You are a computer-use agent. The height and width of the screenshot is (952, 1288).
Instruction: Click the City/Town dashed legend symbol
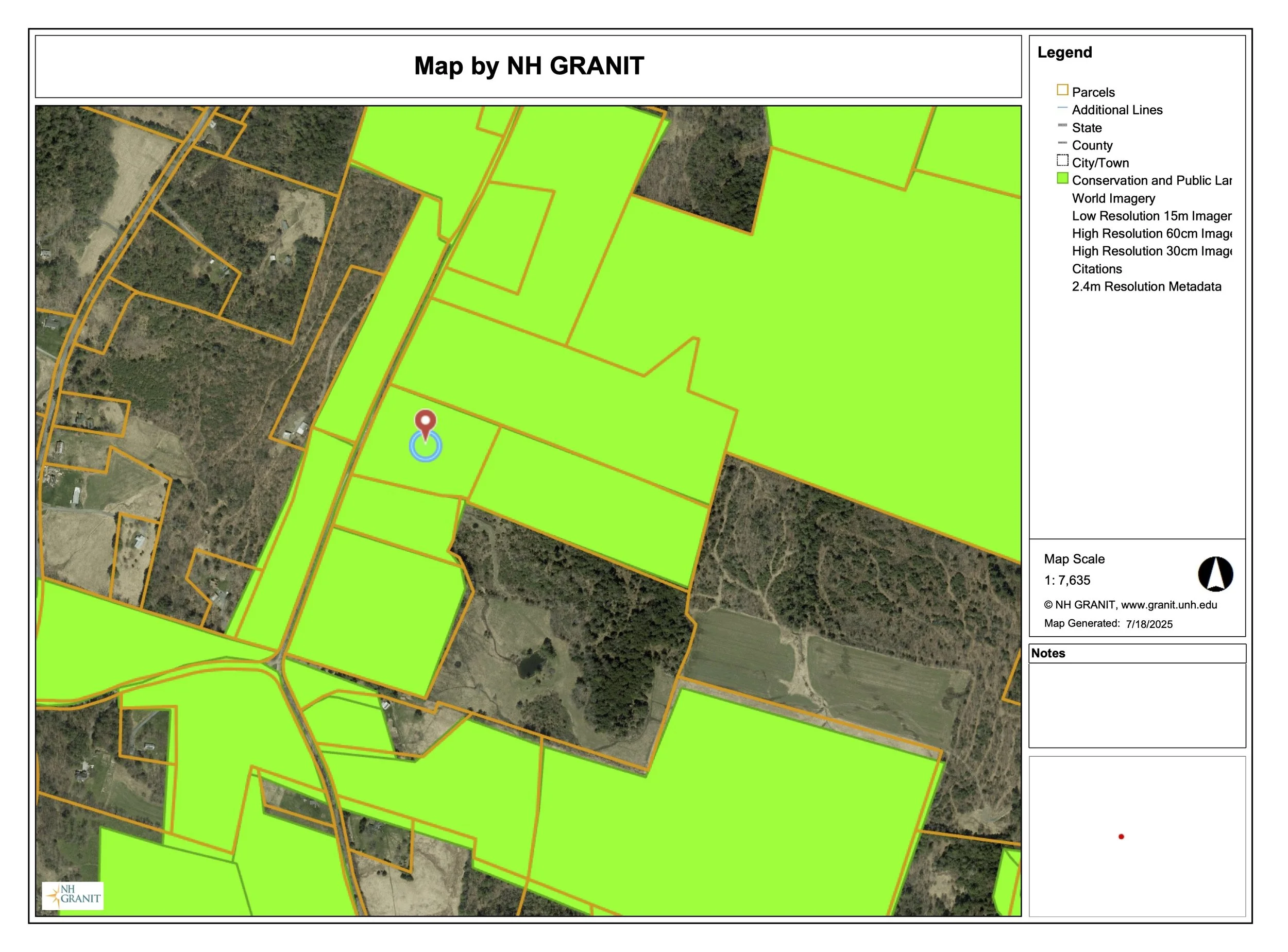click(x=1062, y=161)
